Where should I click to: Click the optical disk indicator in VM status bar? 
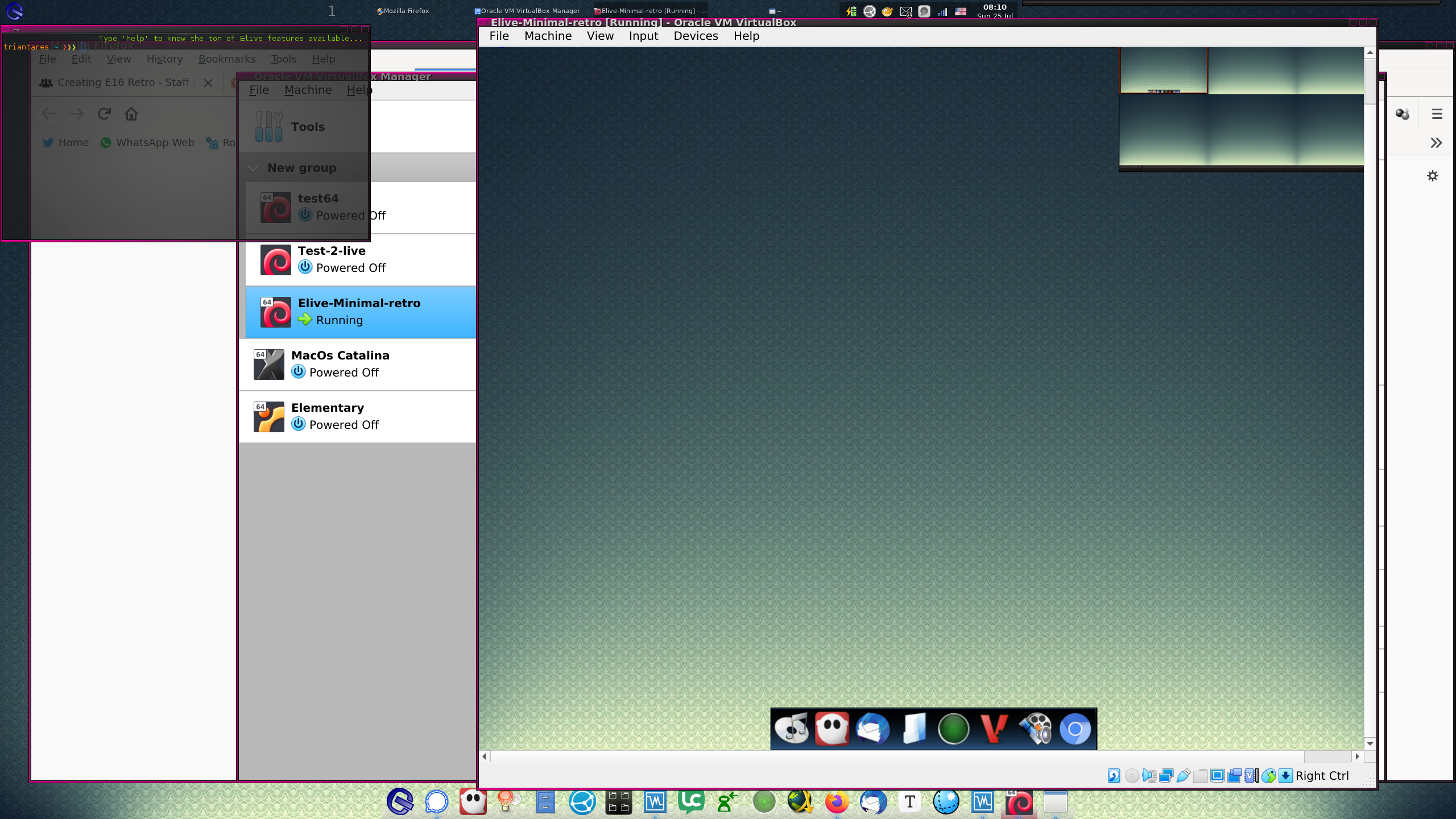coord(1132,776)
